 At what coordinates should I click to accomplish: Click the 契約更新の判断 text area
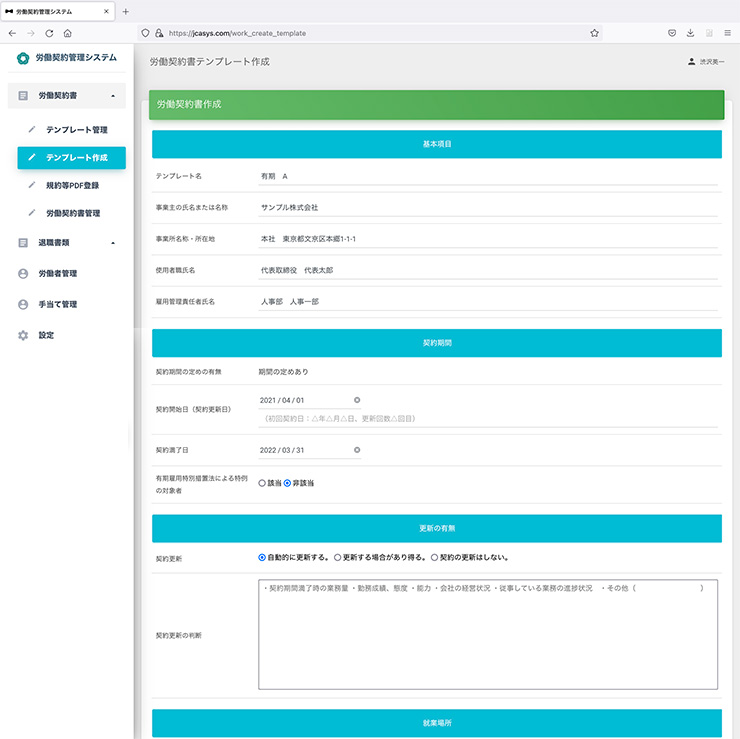(x=488, y=635)
